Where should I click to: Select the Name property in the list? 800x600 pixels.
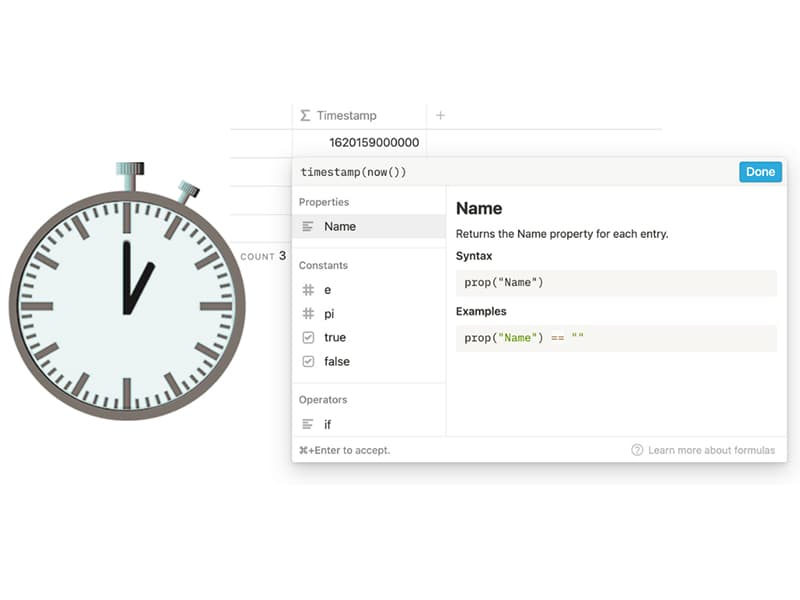click(369, 226)
